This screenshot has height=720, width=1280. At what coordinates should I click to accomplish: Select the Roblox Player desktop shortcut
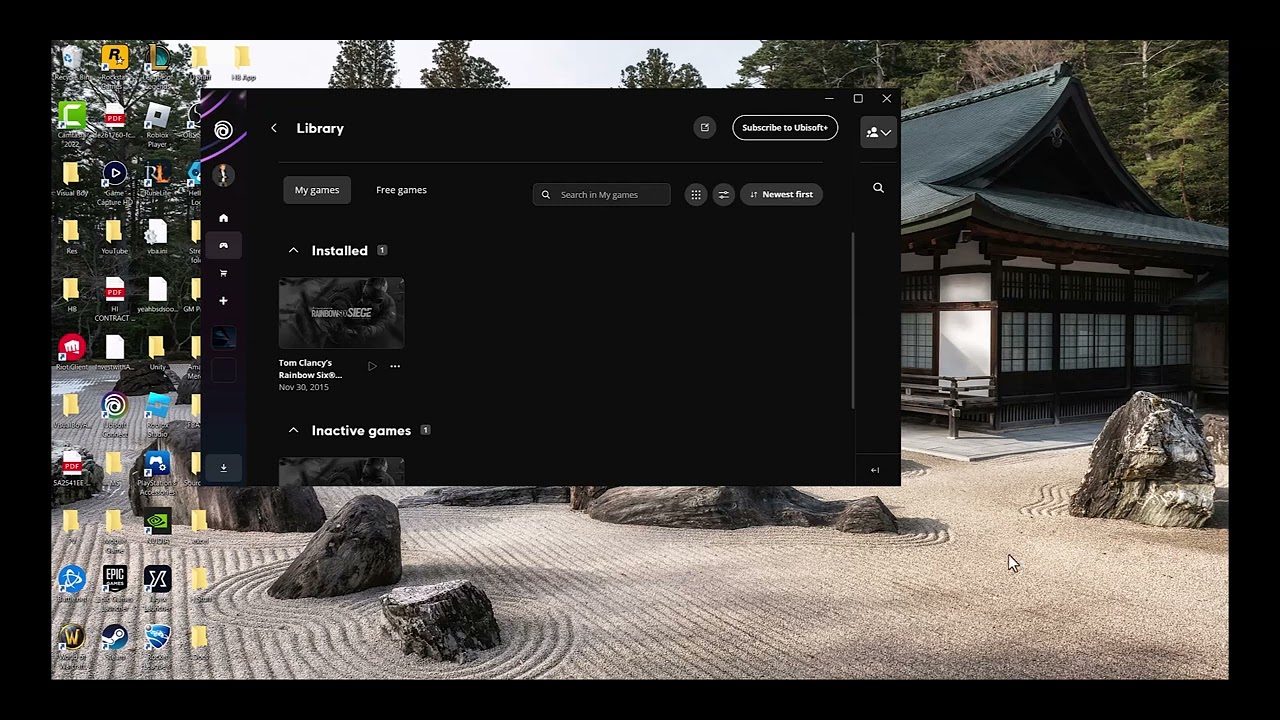(157, 126)
